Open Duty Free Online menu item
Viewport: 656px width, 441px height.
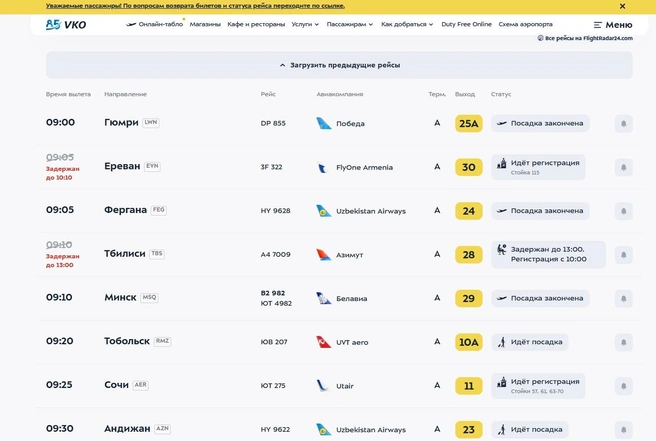(x=466, y=24)
